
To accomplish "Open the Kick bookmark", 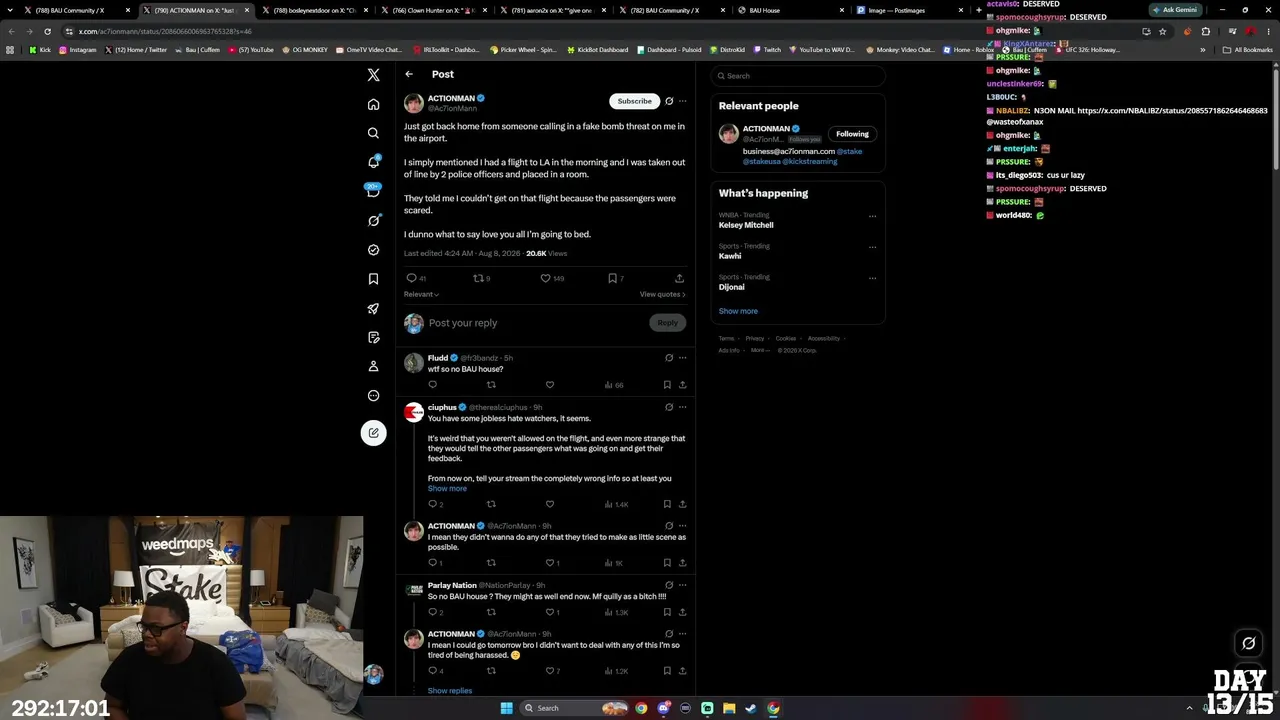I will point(40,50).
